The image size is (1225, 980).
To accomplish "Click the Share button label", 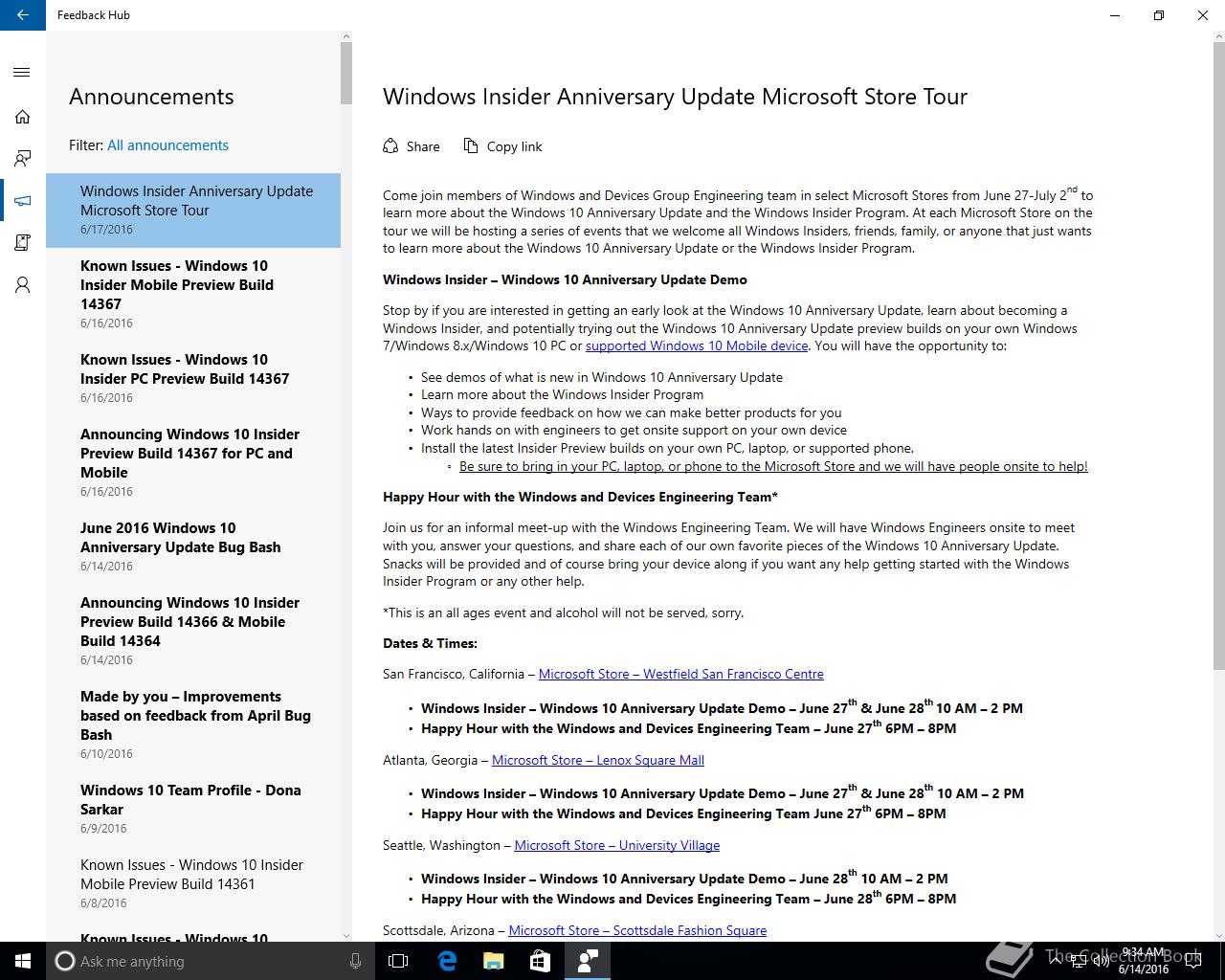I will (423, 146).
